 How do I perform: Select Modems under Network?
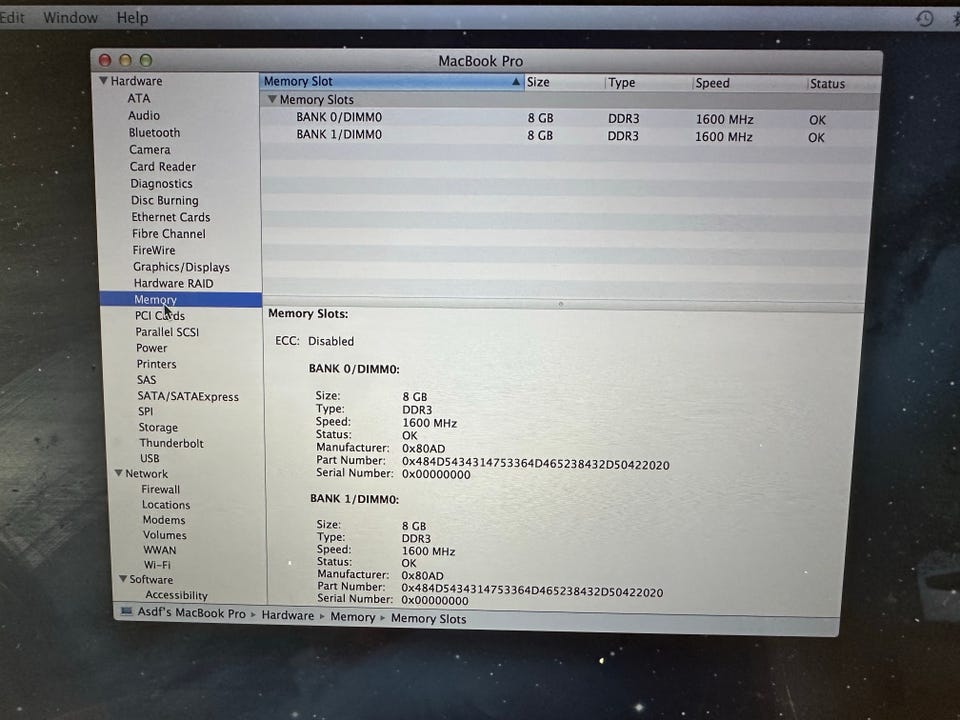tap(163, 520)
